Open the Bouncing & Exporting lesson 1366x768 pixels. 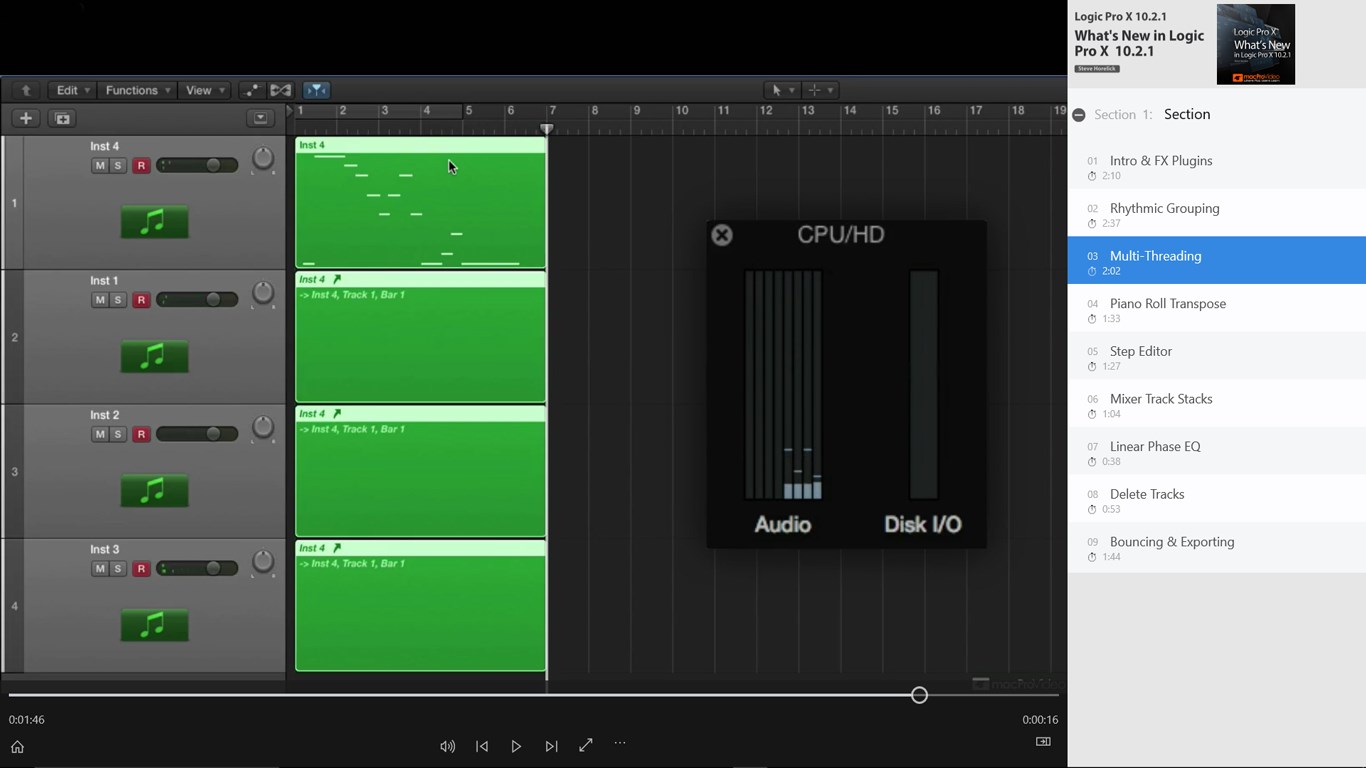tap(1217, 547)
